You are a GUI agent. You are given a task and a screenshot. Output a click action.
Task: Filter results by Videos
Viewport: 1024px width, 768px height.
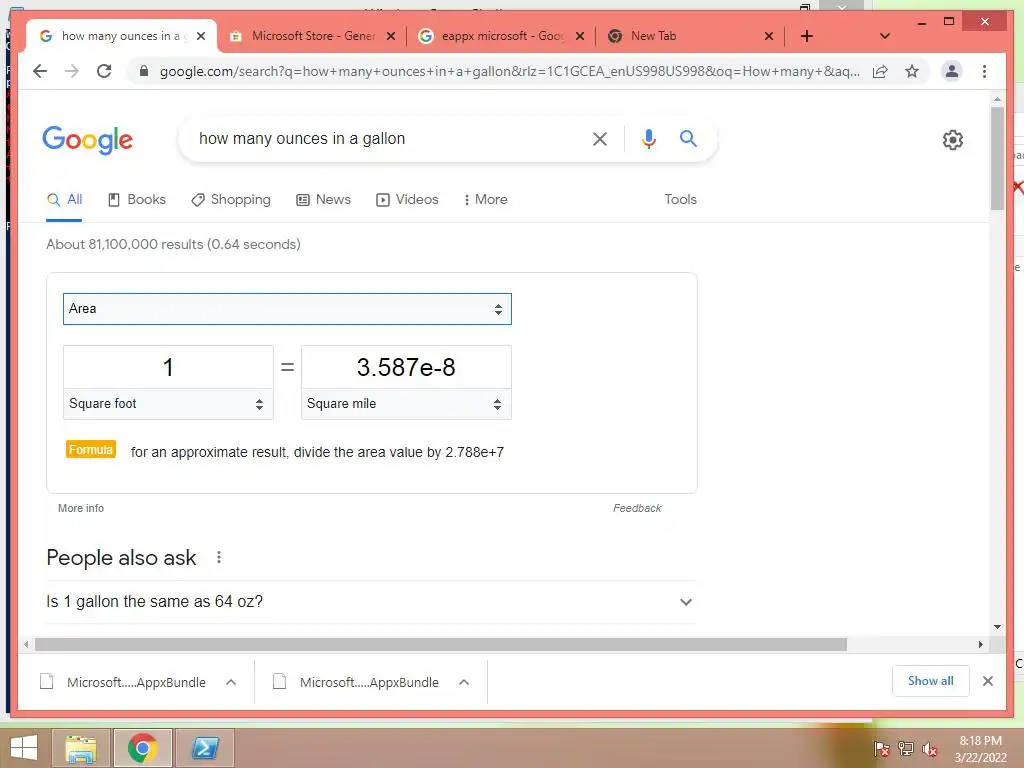pos(407,200)
